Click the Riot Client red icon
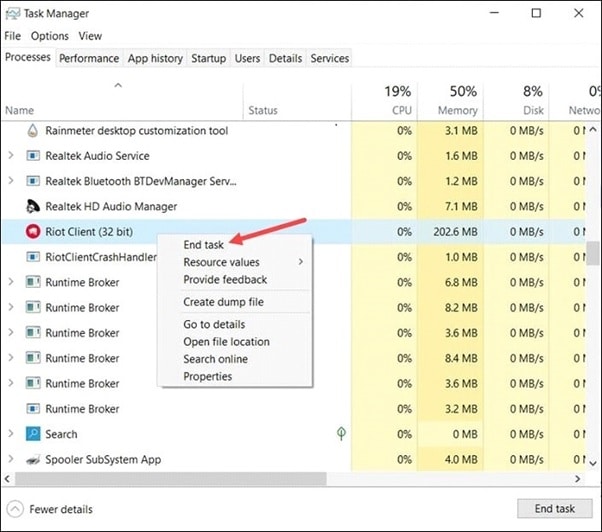602x532 pixels. coord(32,232)
